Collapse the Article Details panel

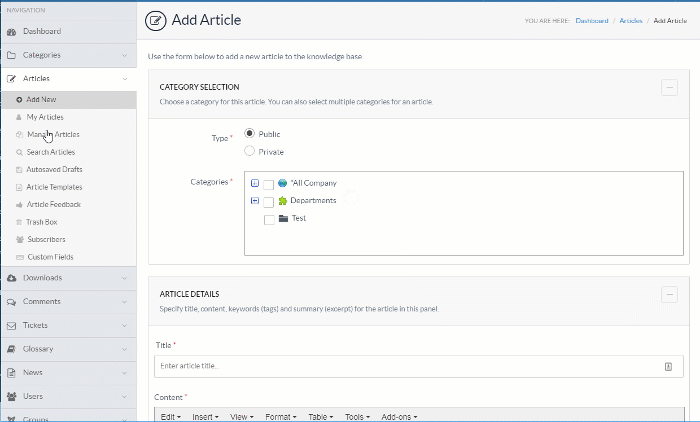(669, 294)
